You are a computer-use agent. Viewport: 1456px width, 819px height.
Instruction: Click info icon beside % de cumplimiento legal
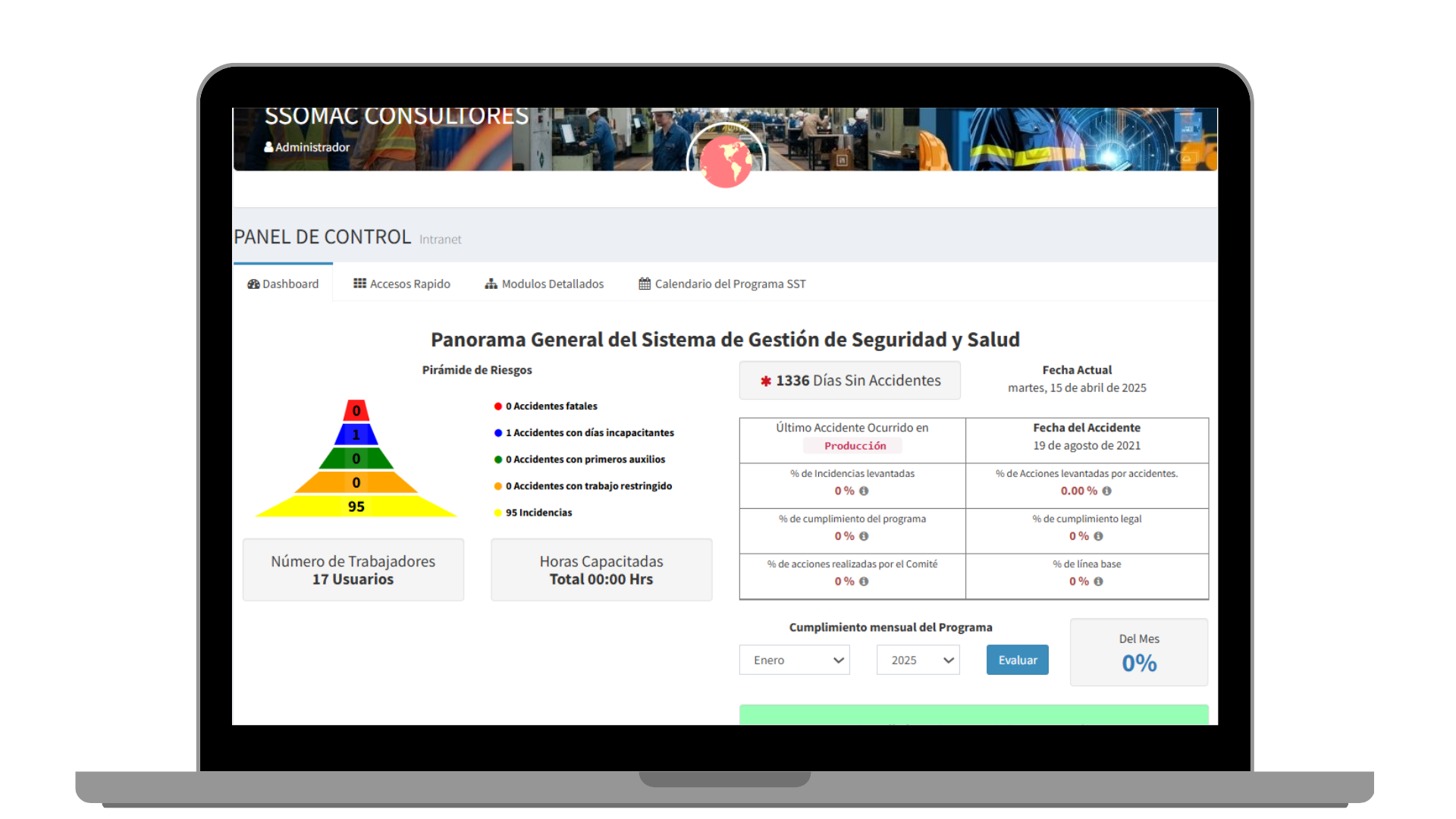pos(1100,536)
